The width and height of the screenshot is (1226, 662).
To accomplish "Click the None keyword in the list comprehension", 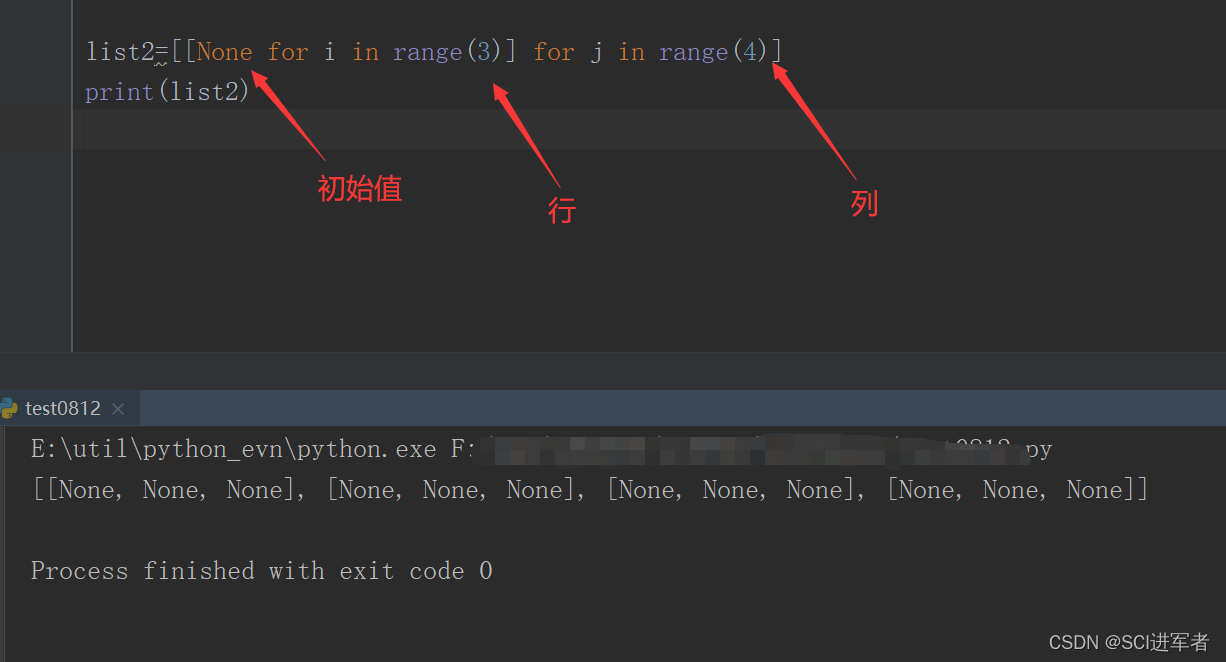I will (225, 51).
